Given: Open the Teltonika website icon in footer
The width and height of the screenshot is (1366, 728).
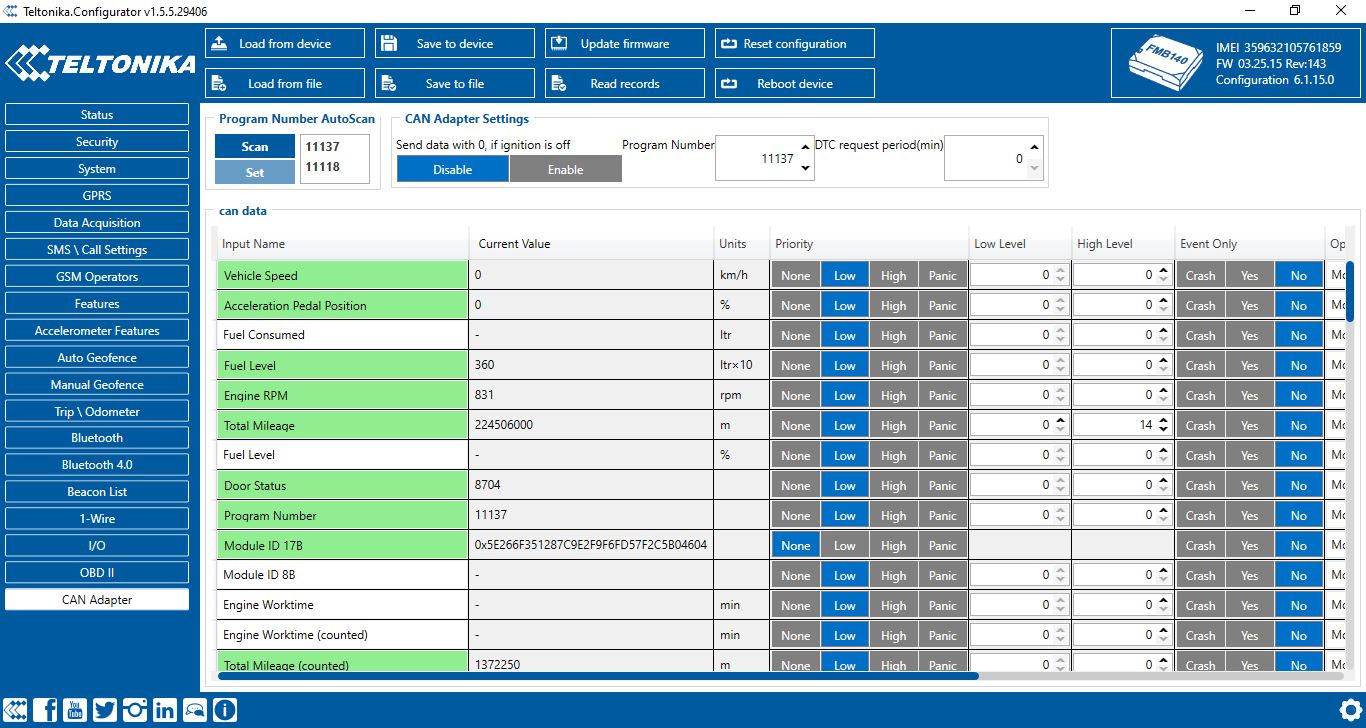Looking at the screenshot, I should click(17, 710).
